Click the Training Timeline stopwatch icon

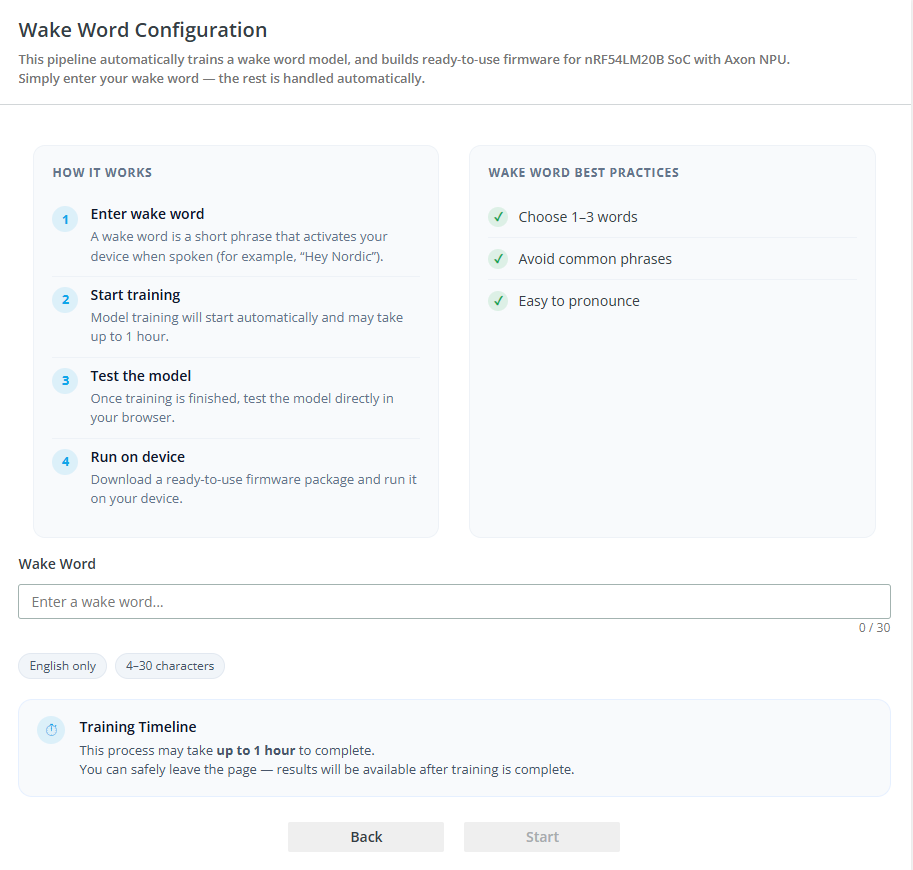point(51,730)
